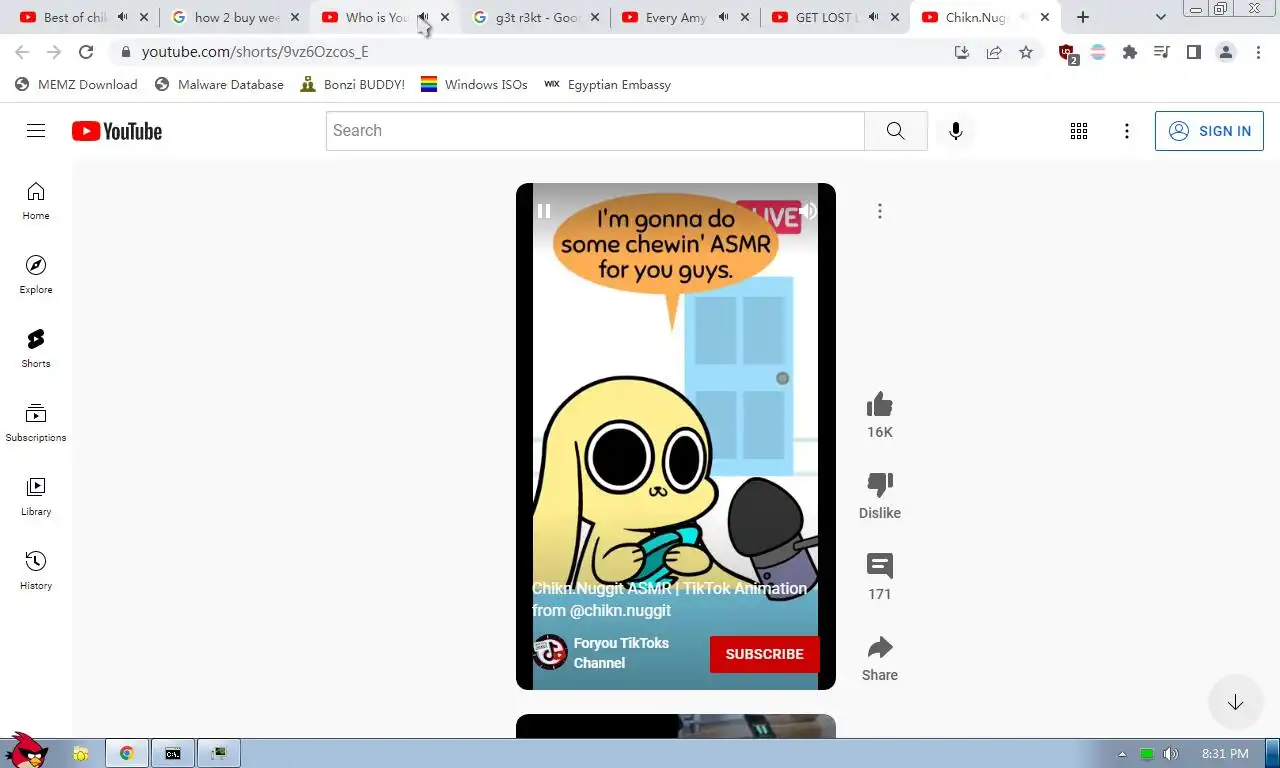Open Foryou TikToks Channel name link
The height and width of the screenshot is (768, 1280).
point(621,653)
